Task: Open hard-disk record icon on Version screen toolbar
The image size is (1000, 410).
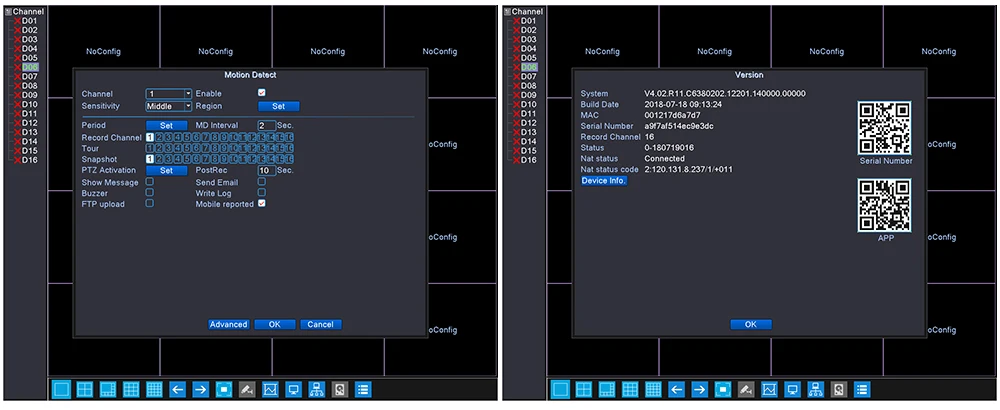Action: click(839, 389)
